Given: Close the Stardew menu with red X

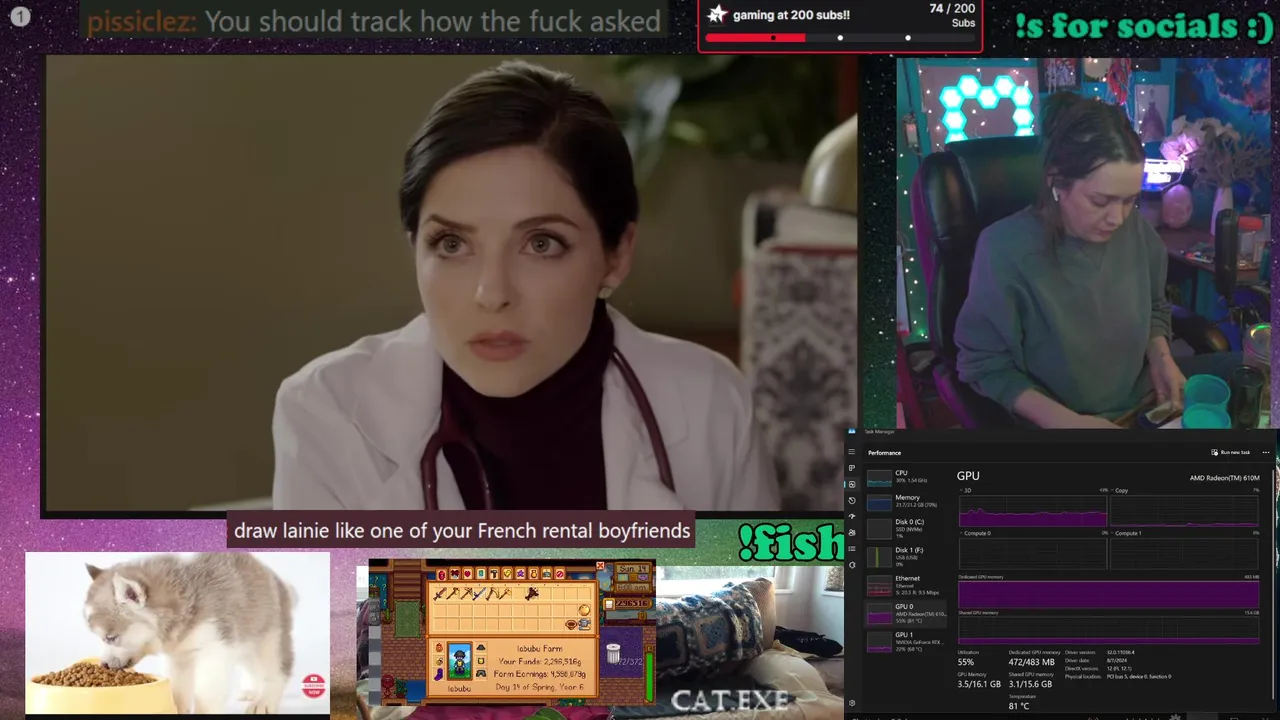Looking at the screenshot, I should (x=600, y=565).
